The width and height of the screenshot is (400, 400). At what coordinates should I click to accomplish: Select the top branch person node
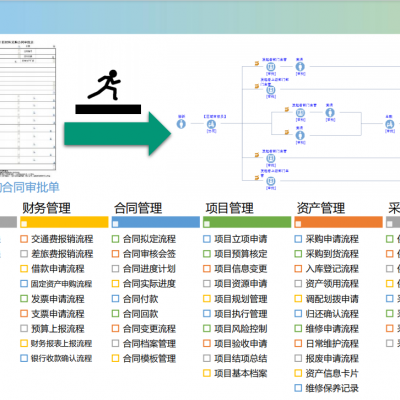coord(300,66)
